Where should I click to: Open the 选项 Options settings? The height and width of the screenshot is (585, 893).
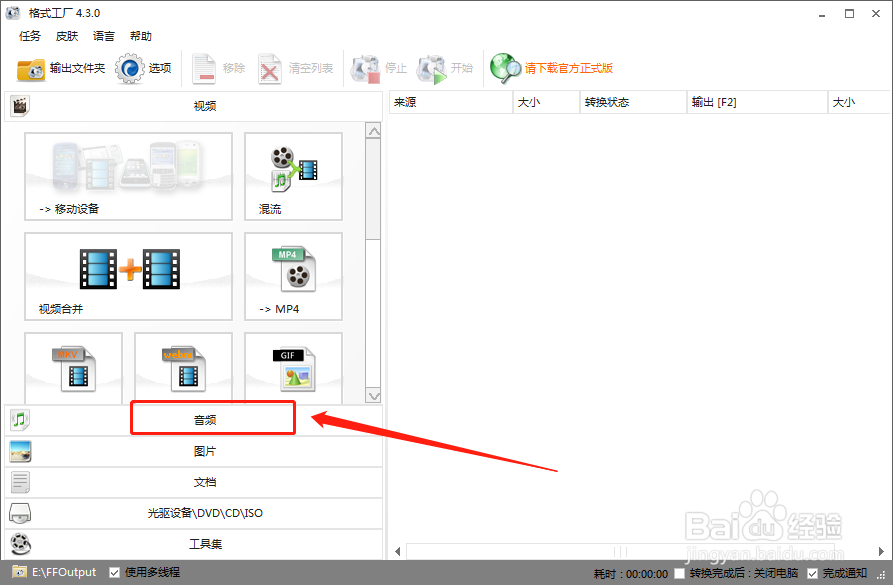pyautogui.click(x=146, y=70)
